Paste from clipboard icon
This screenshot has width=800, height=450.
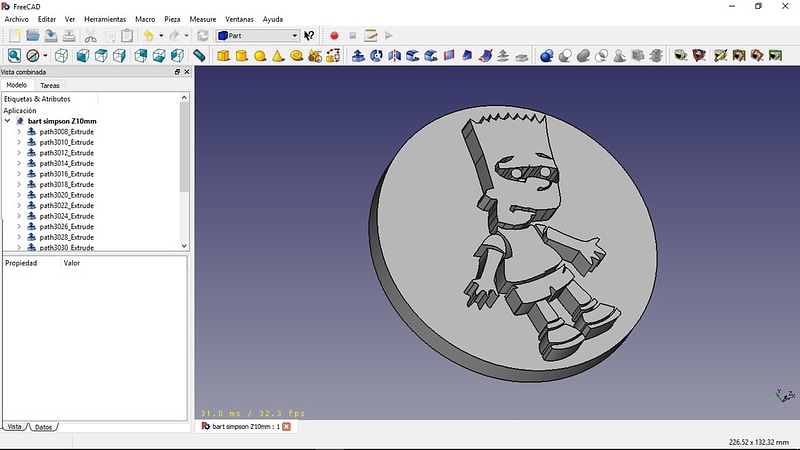[x=127, y=36]
